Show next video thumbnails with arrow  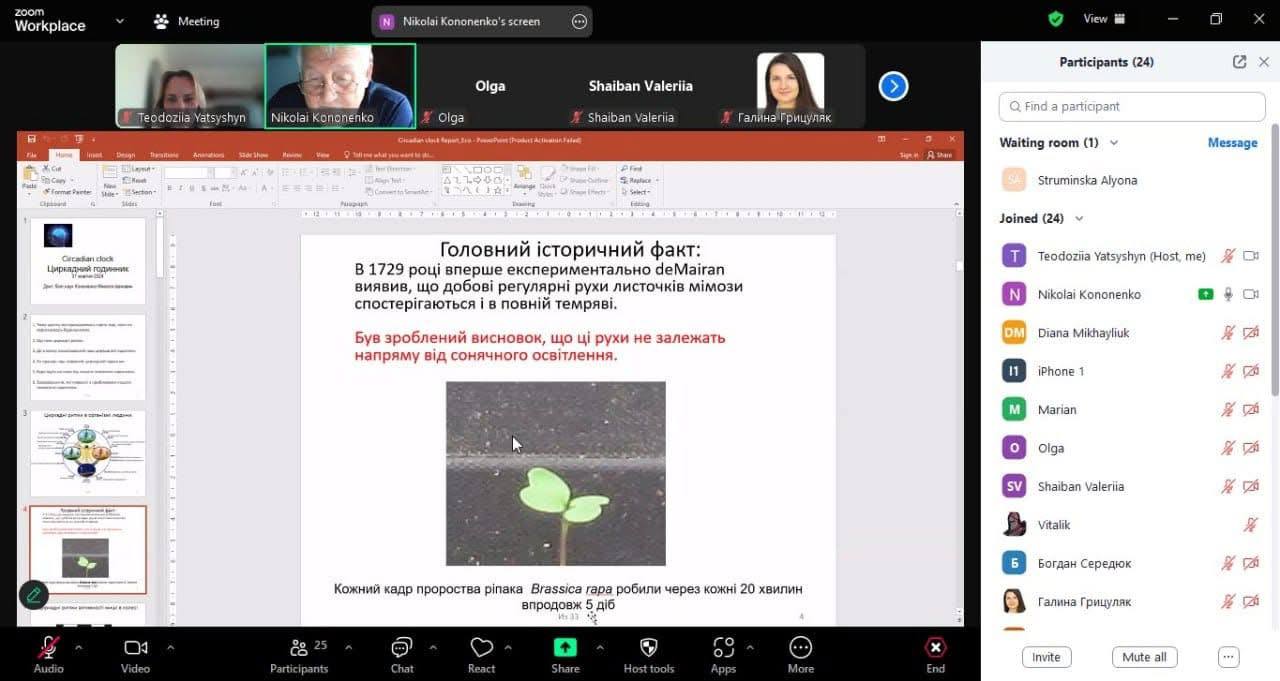point(893,87)
